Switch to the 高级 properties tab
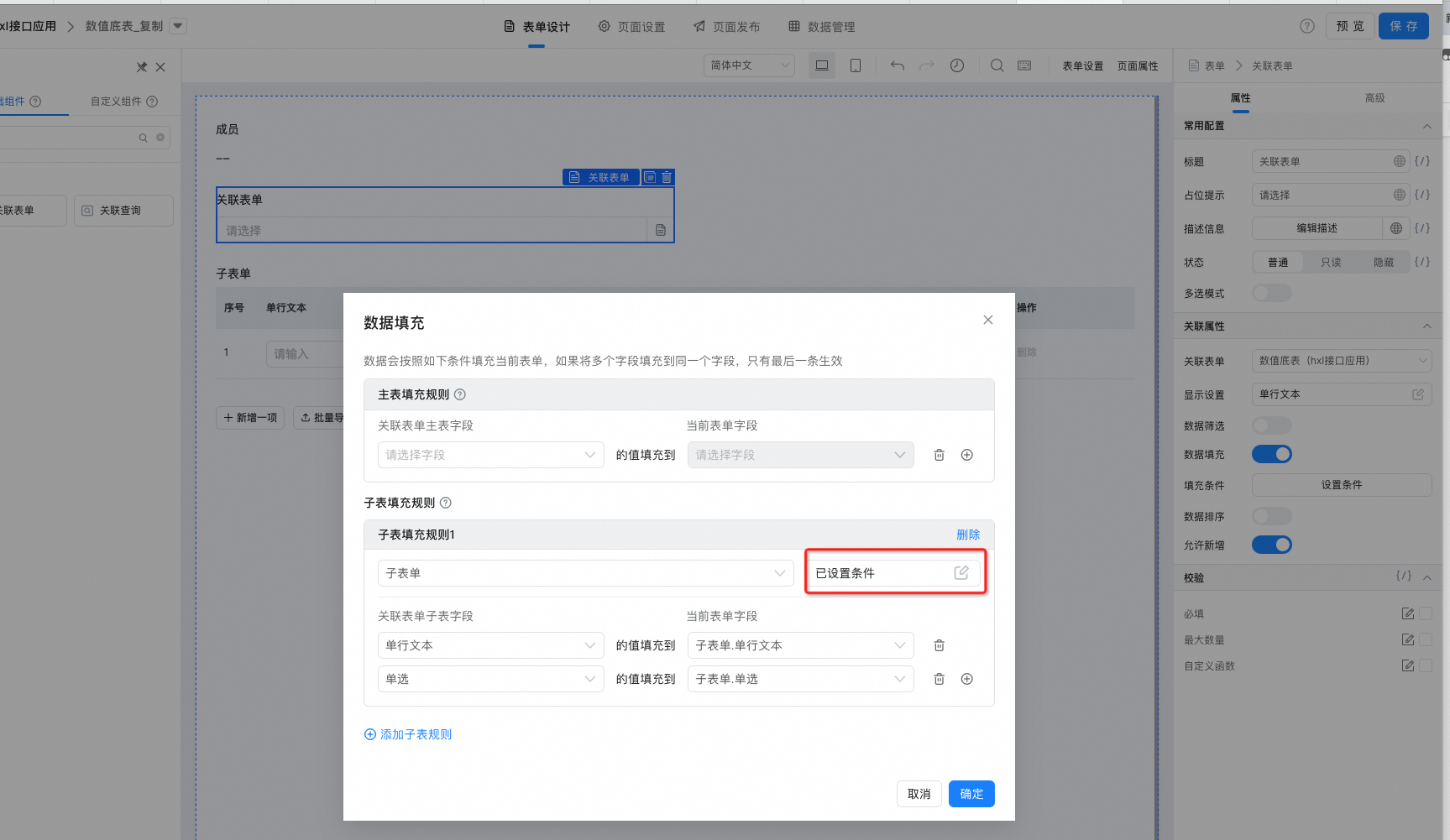 coord(1374,98)
